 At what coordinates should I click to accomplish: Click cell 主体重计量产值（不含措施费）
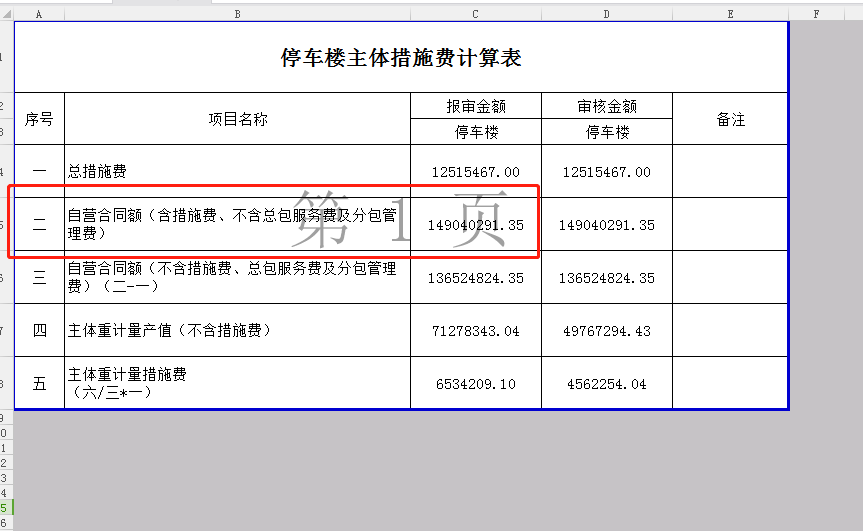click(237, 330)
